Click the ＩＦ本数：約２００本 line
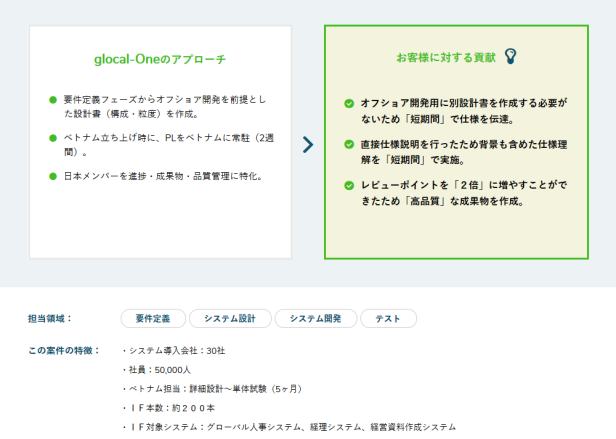616x439 pixels. pyautogui.click(x=168, y=408)
